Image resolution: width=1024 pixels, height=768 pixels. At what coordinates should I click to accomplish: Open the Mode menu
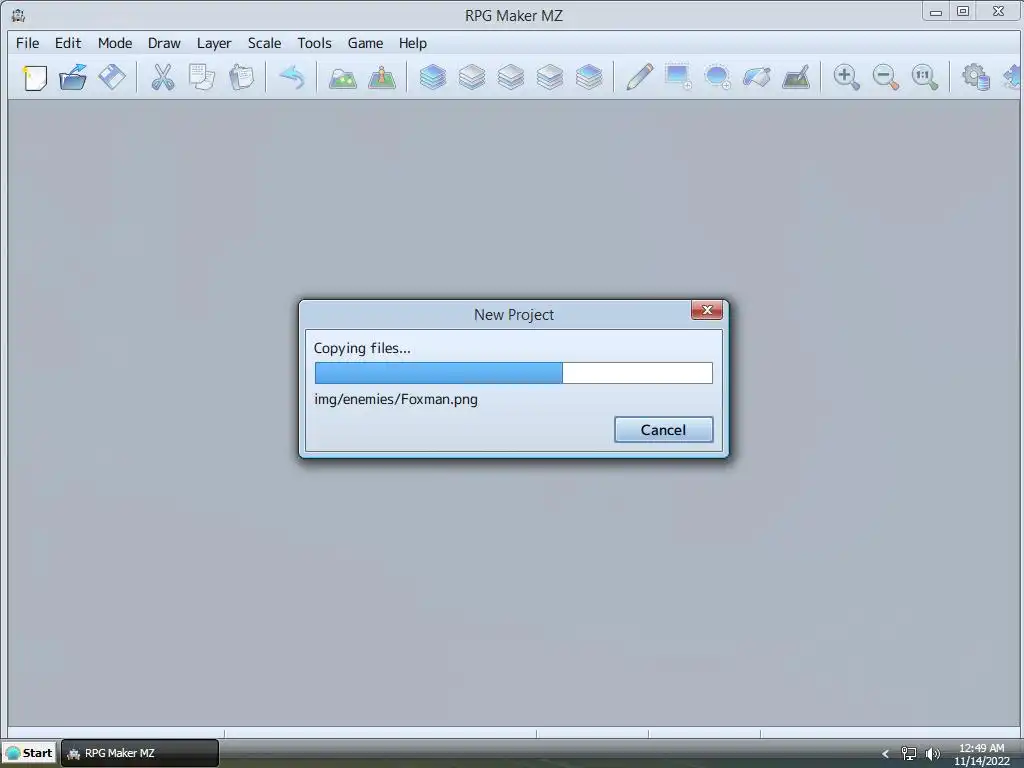tap(115, 43)
